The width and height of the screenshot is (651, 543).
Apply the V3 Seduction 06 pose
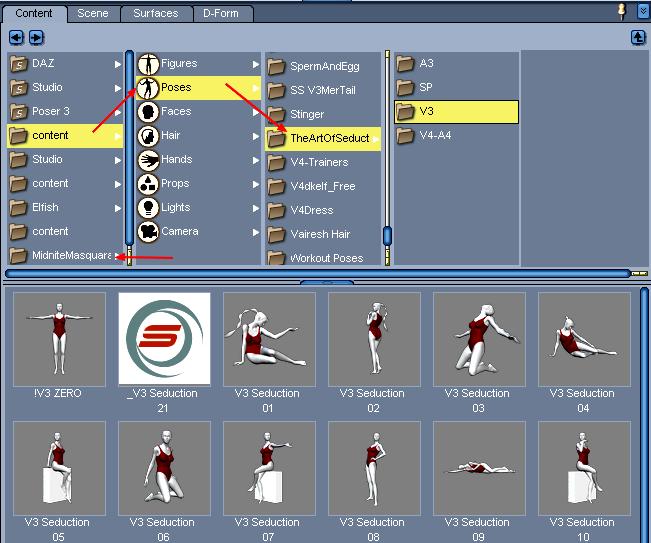tap(164, 468)
